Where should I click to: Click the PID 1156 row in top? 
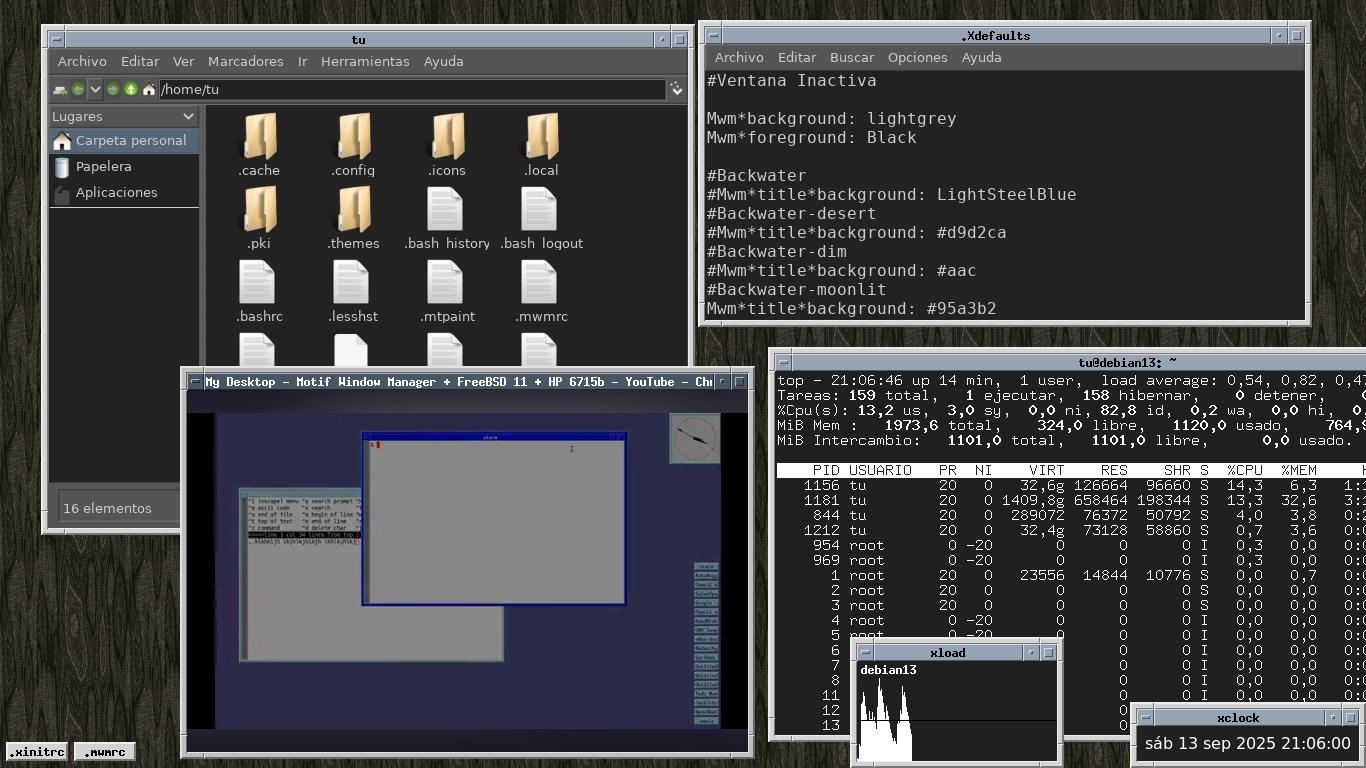pyautogui.click(x=1071, y=485)
